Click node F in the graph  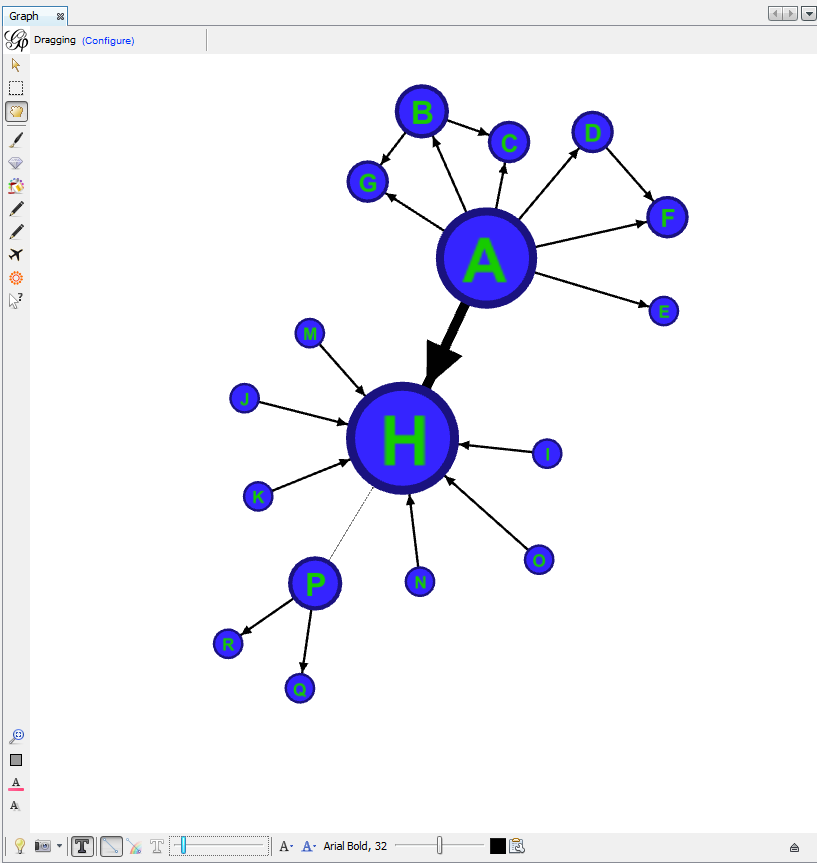(x=667, y=217)
